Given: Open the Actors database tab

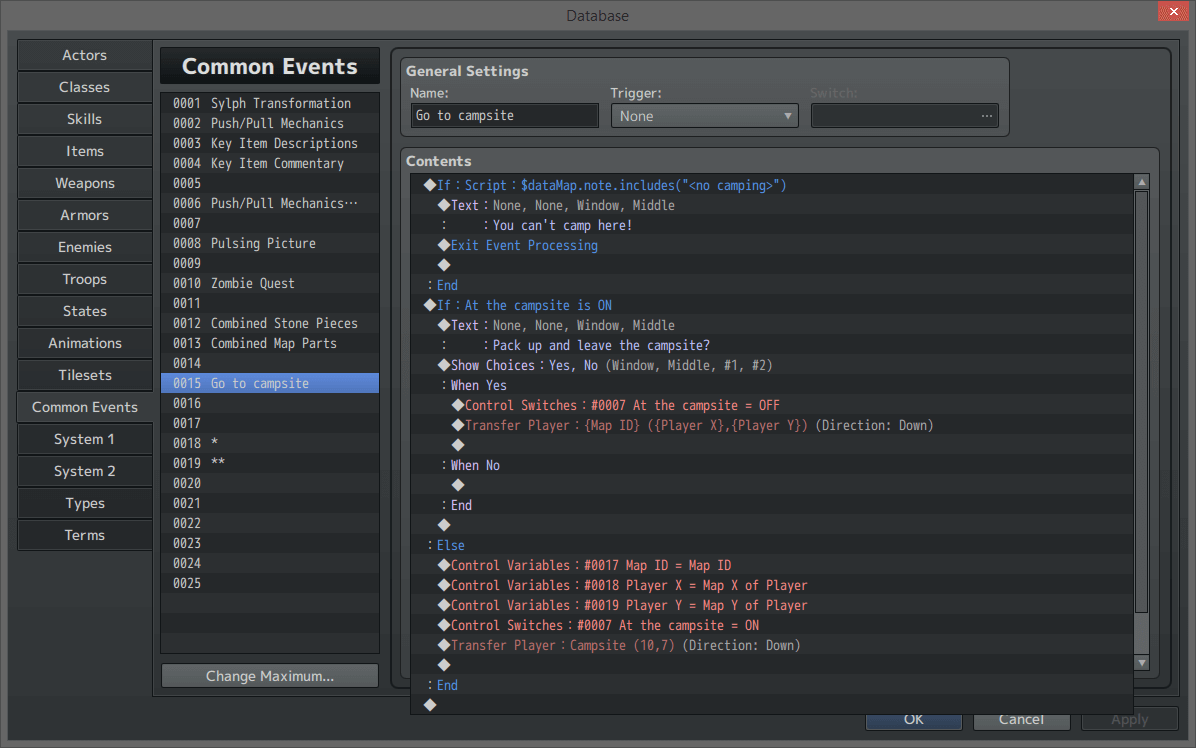Looking at the screenshot, I should [84, 55].
